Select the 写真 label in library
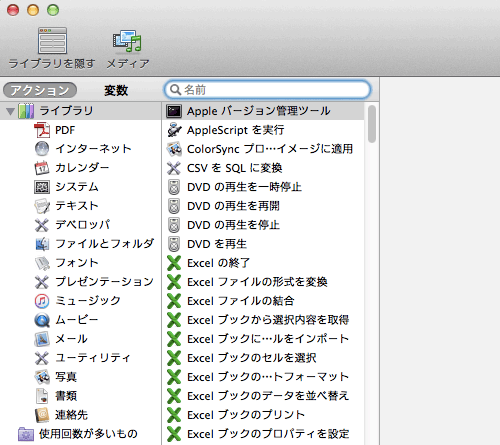The height and width of the screenshot is (445, 500). pos(66,377)
